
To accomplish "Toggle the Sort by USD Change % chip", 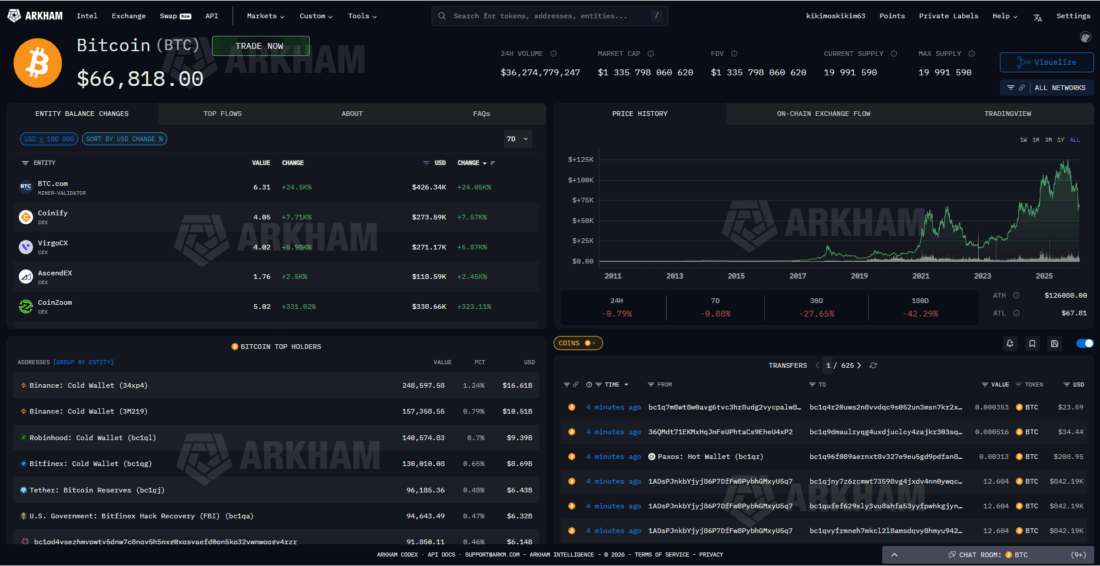I will pyautogui.click(x=124, y=139).
